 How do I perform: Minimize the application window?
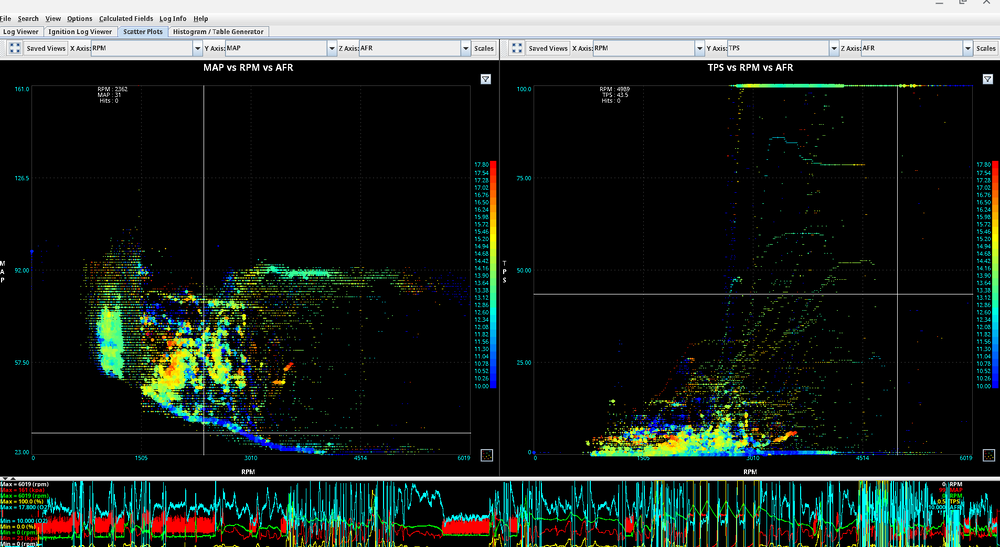point(939,3)
